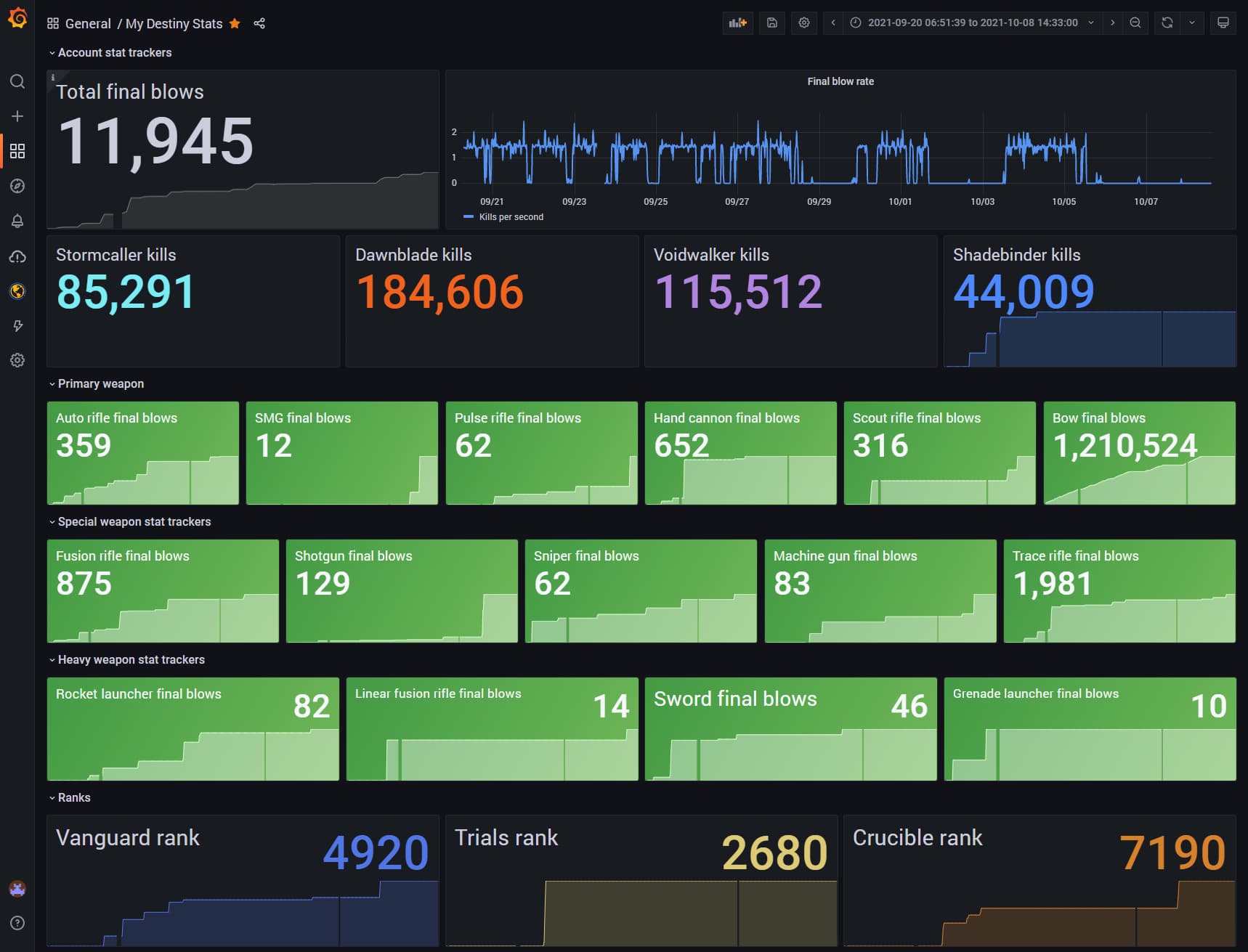Click the Linear fusion rifle final blows title
The width and height of the screenshot is (1248, 952).
(438, 693)
